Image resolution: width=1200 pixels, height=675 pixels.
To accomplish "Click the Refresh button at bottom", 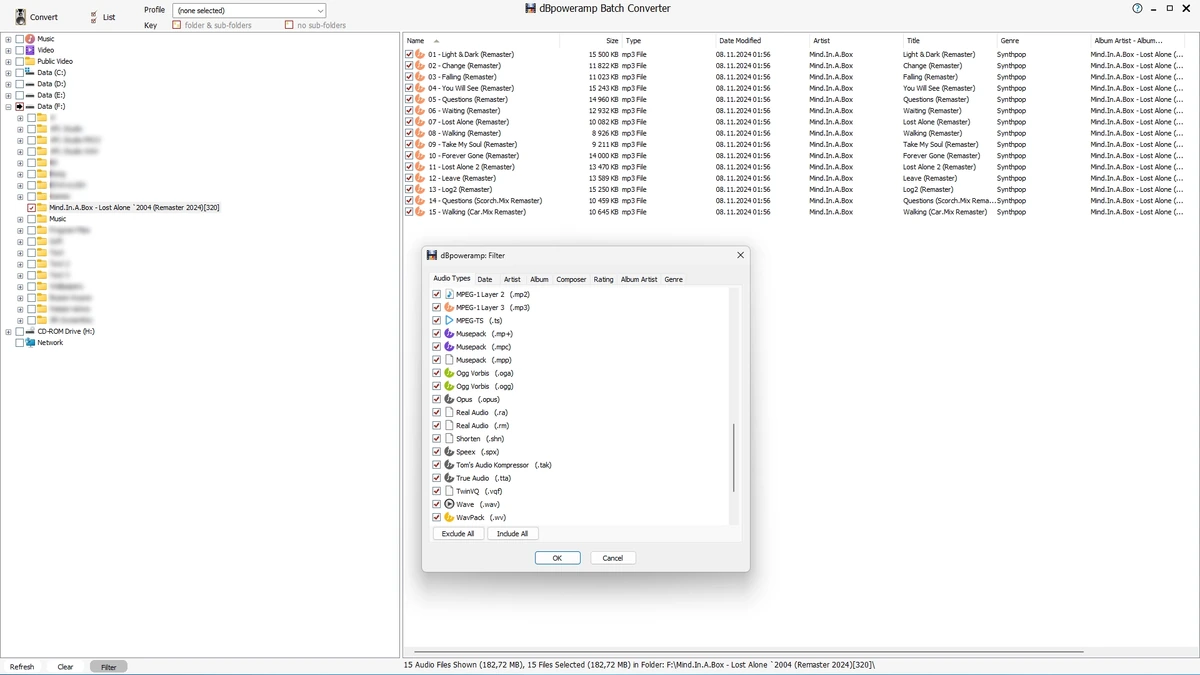I will click(22, 666).
